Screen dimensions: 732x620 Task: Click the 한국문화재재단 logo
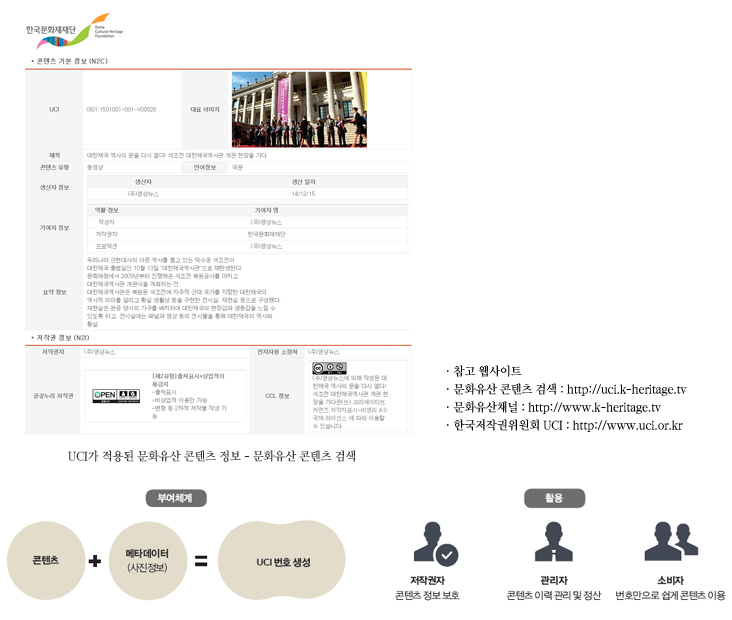coord(74,31)
